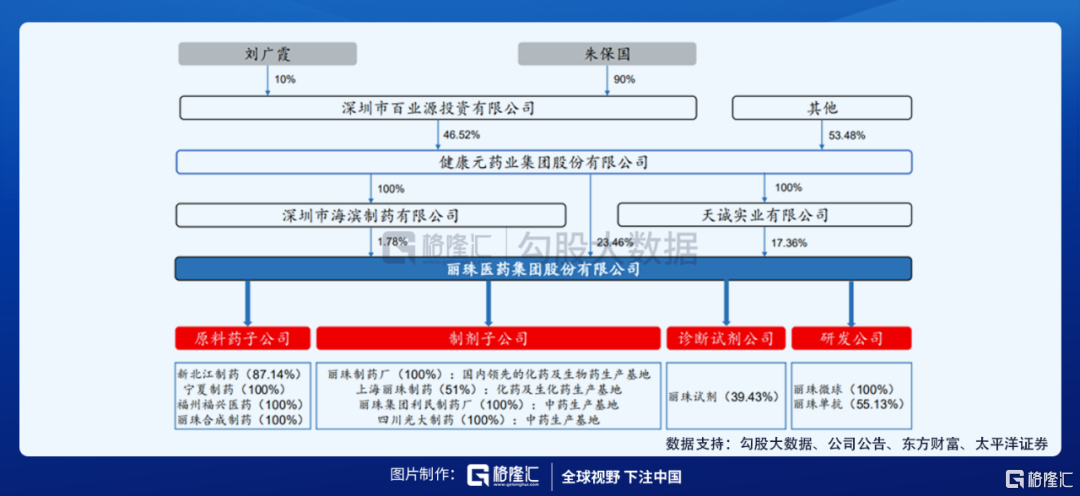Image resolution: width=1080 pixels, height=496 pixels.
Task: Select the 刘广霞 shareholder box
Action: (267, 54)
